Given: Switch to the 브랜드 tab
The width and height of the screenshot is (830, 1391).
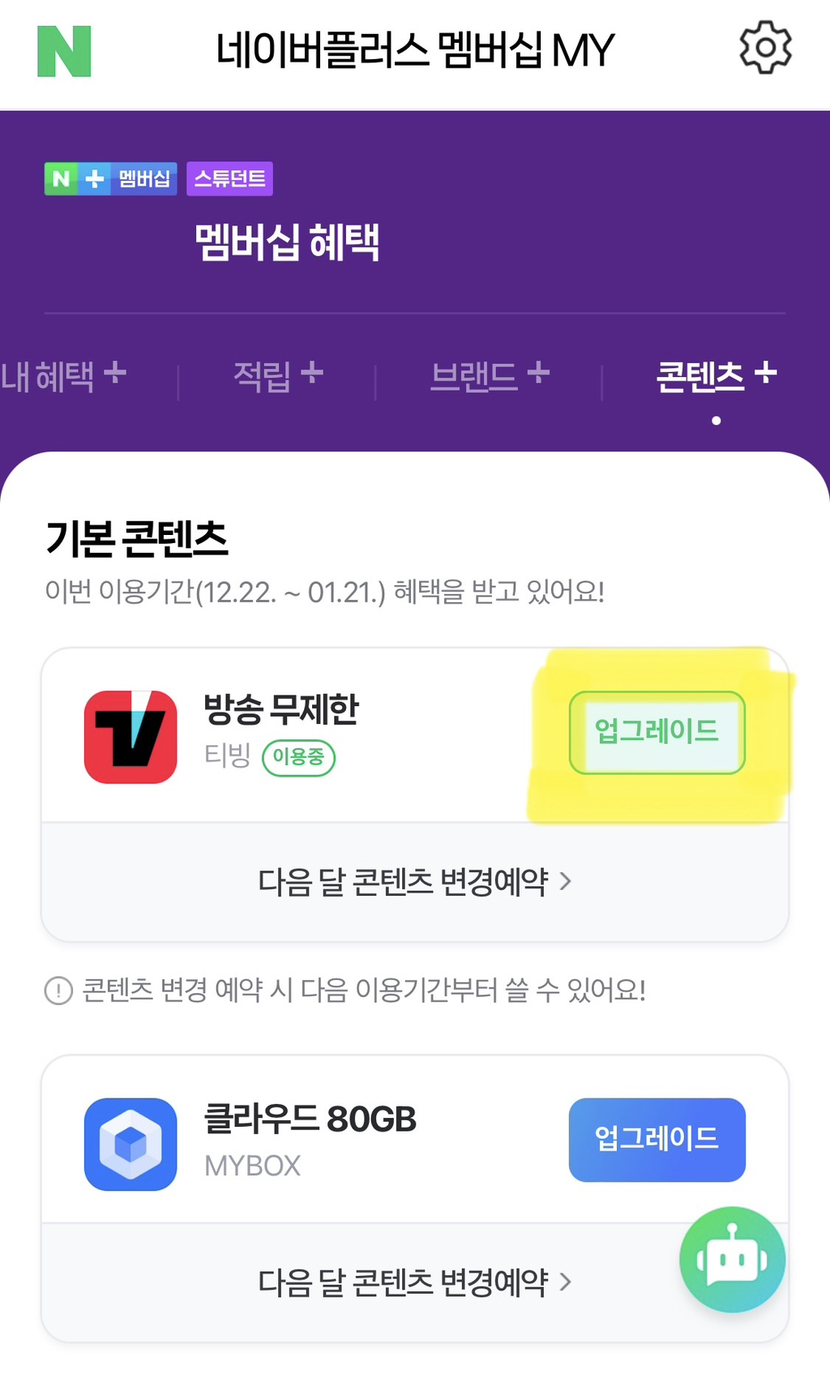Looking at the screenshot, I should coord(489,377).
